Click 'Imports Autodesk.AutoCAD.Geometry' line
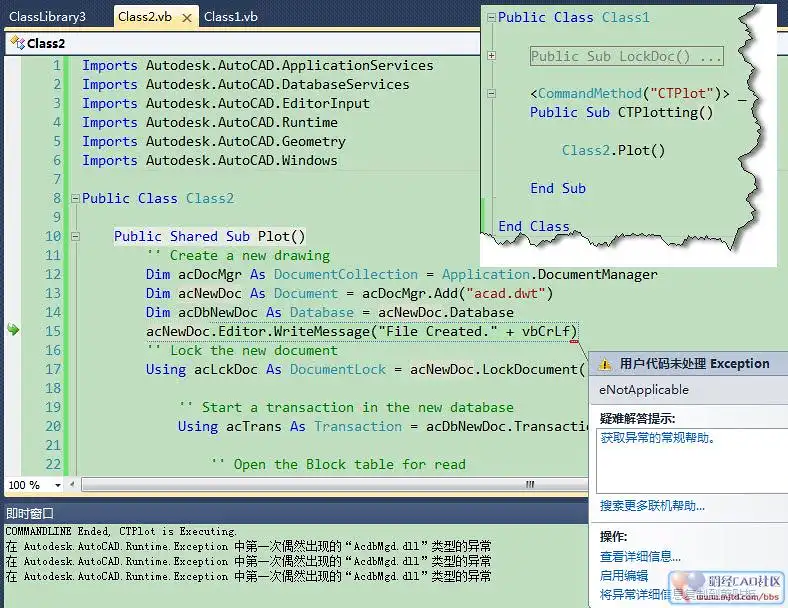 tap(214, 142)
